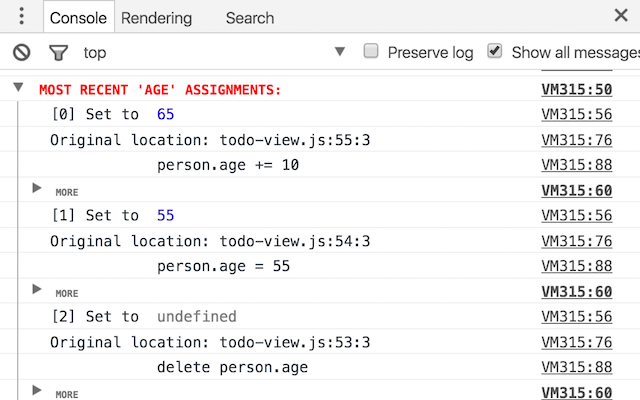640x400 pixels.
Task: Toggle the console filter funnel icon
Action: coord(58,53)
